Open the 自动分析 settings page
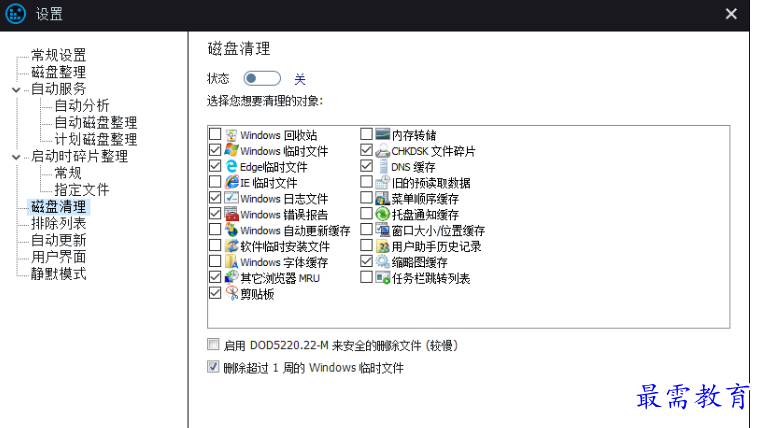This screenshot has width=758, height=428. pyautogui.click(x=82, y=105)
